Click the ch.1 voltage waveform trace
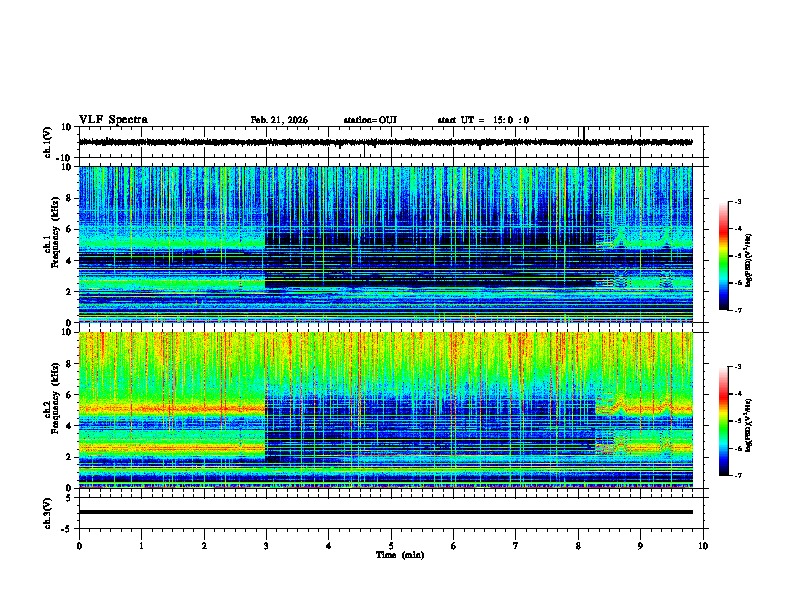792x612 pixels. [385, 142]
